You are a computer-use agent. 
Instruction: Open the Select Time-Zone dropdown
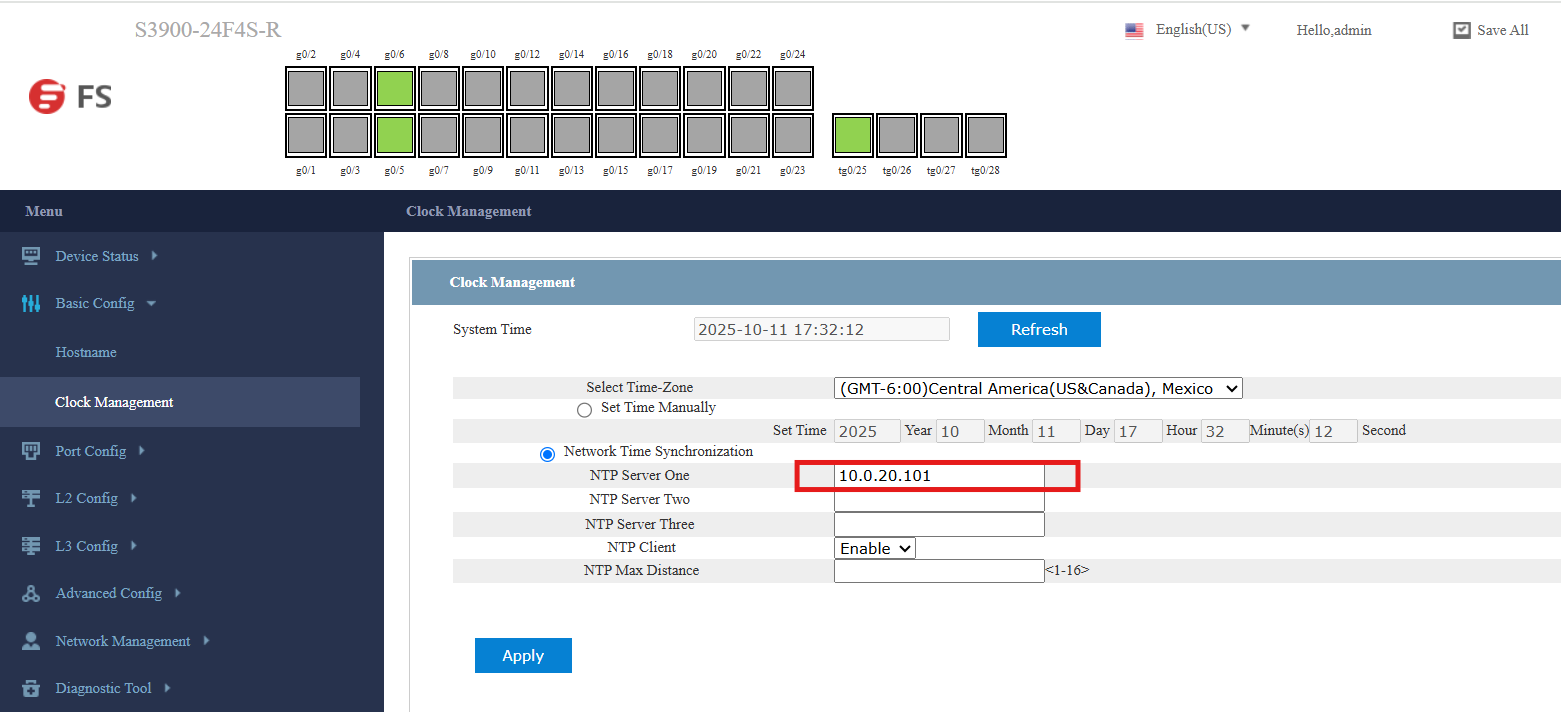point(1037,388)
